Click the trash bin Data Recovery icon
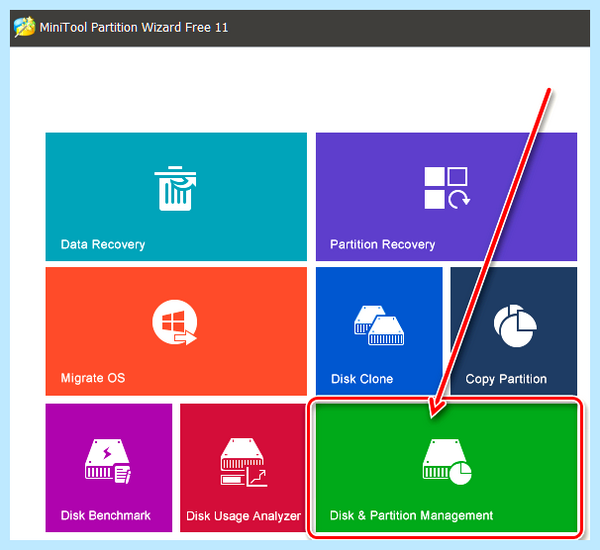Image resolution: width=600 pixels, height=550 pixels. click(175, 188)
